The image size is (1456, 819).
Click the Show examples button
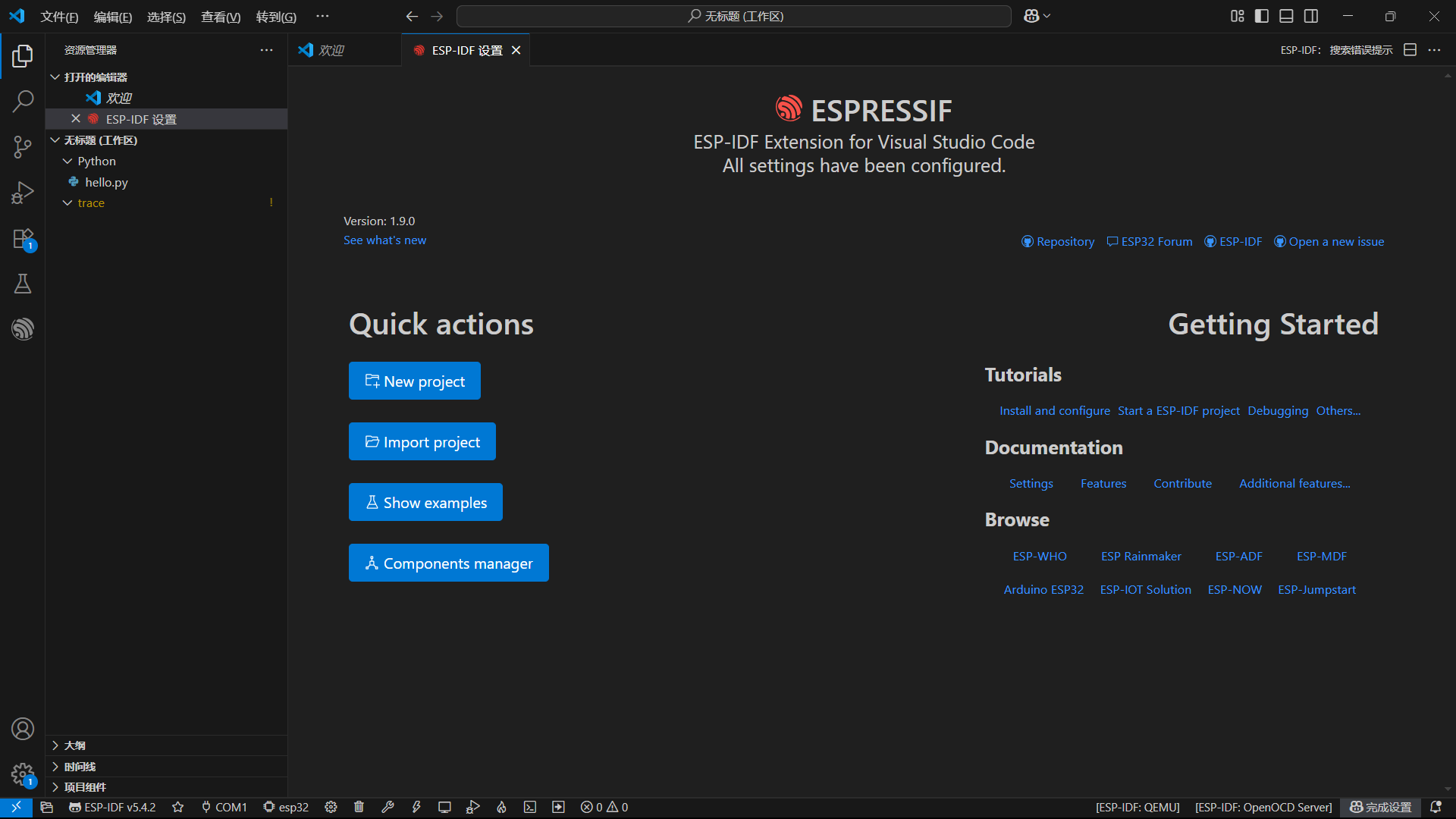tap(425, 502)
